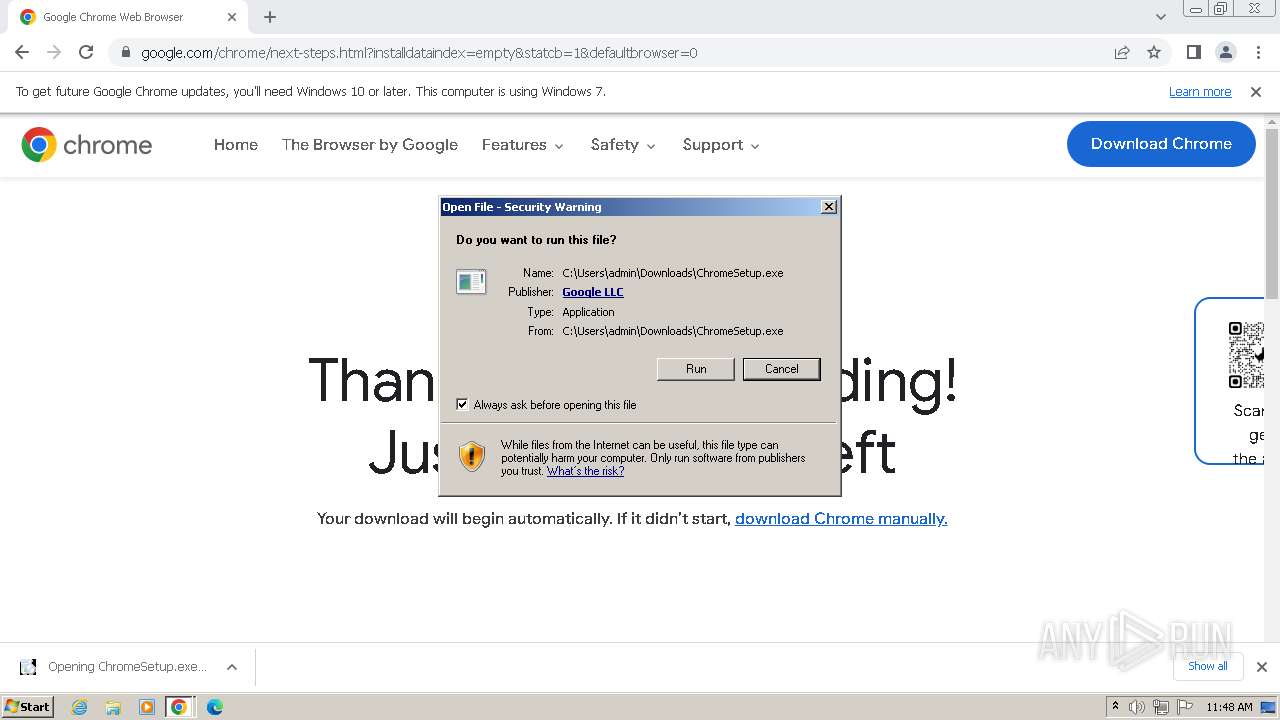Open the Google LLC publisher link
The height and width of the screenshot is (720, 1280).
click(593, 292)
